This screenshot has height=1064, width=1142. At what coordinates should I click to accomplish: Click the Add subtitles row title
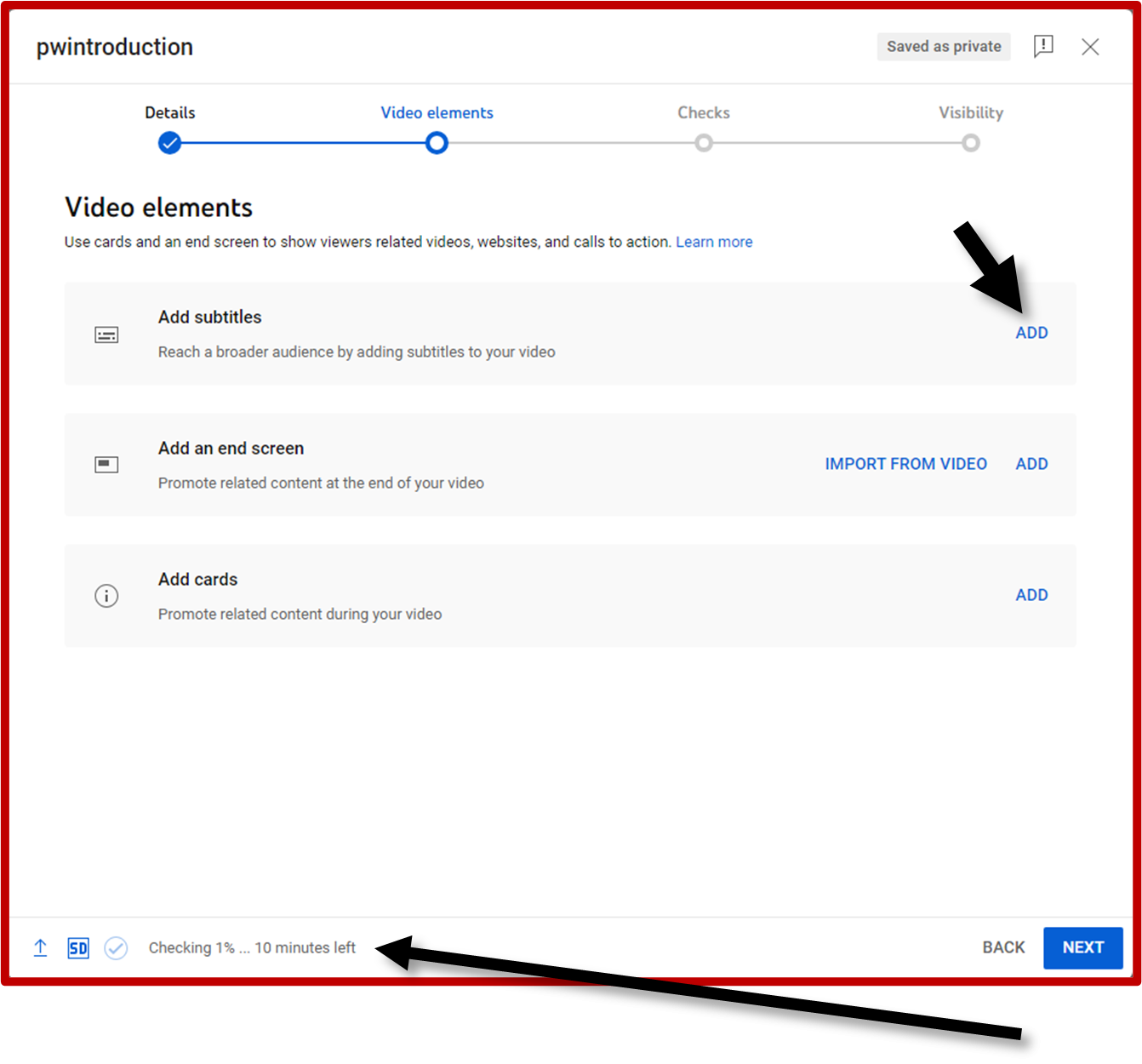(210, 317)
